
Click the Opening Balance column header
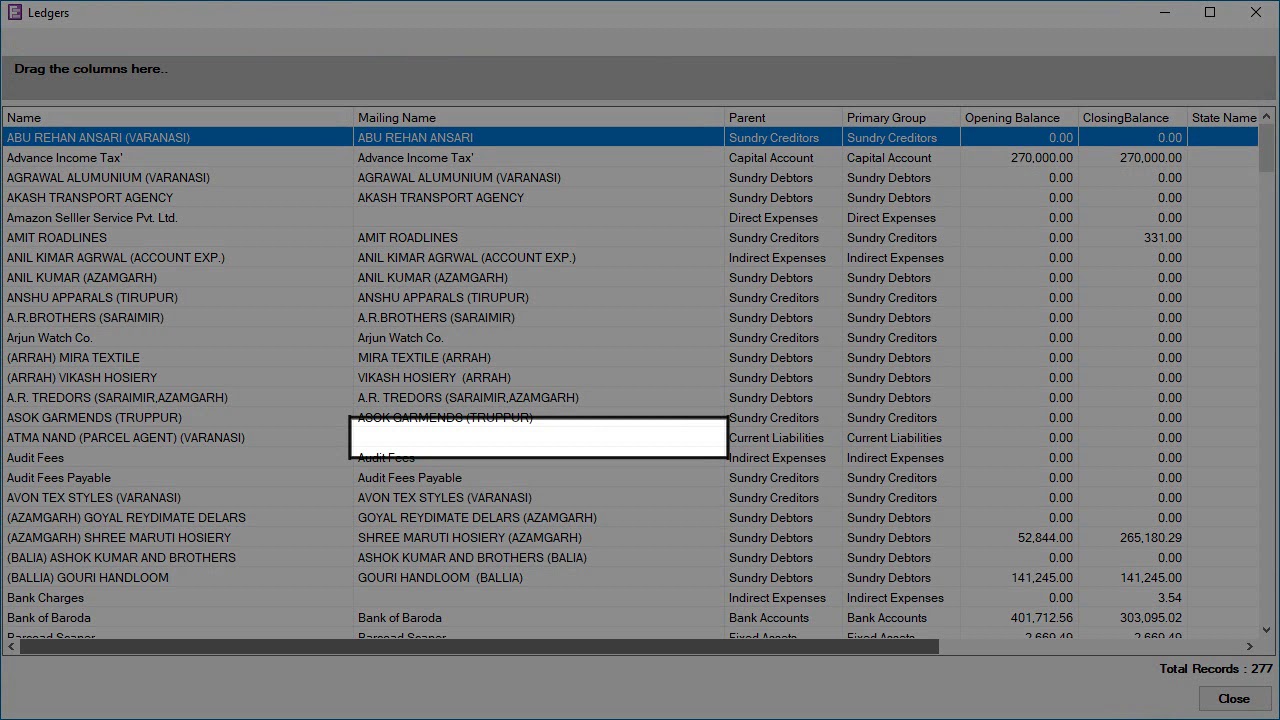[1019, 117]
